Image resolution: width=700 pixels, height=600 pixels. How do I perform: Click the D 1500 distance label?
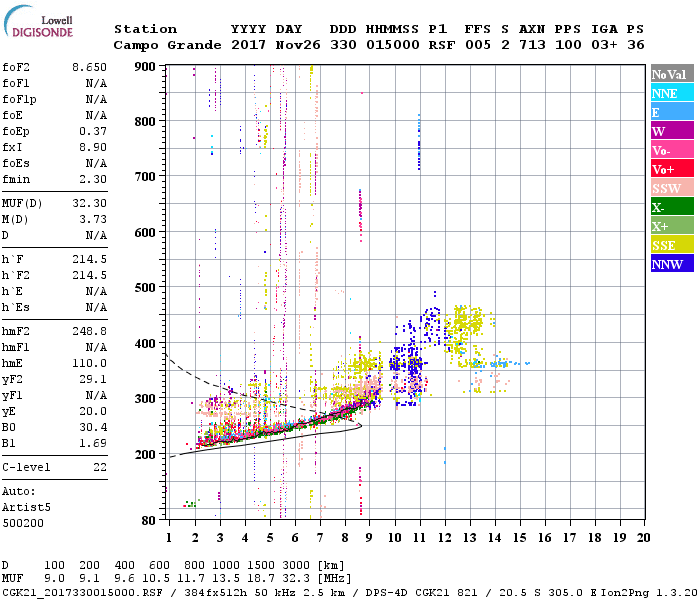(x=261, y=565)
